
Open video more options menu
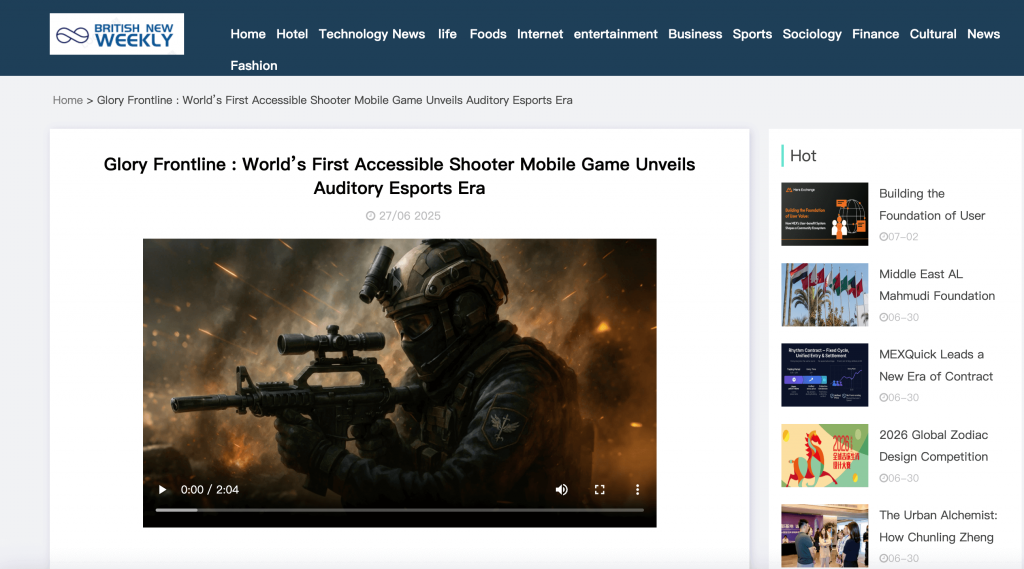[x=637, y=489]
